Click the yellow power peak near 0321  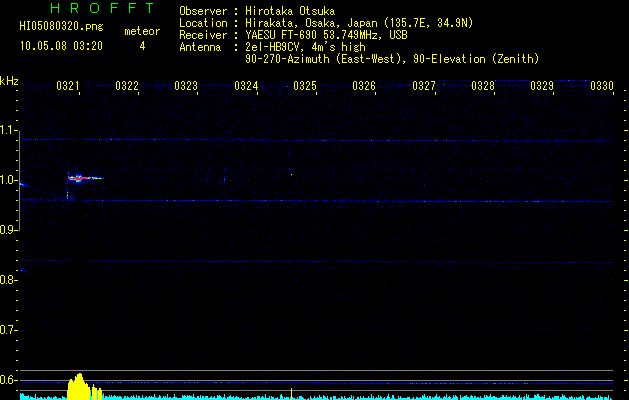click(x=79, y=385)
